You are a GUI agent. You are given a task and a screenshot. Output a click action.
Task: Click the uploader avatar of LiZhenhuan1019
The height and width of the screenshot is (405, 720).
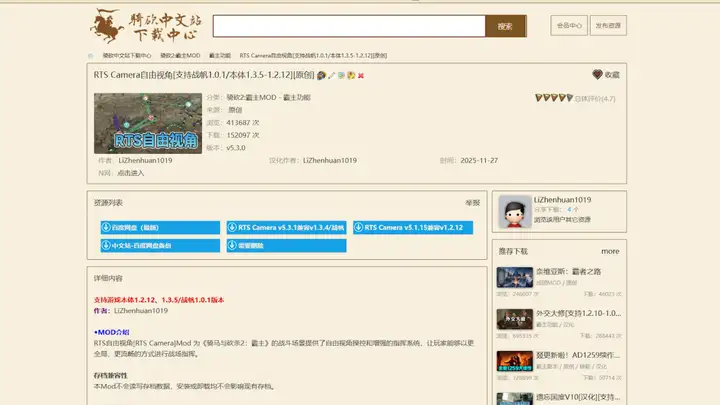[x=515, y=211]
